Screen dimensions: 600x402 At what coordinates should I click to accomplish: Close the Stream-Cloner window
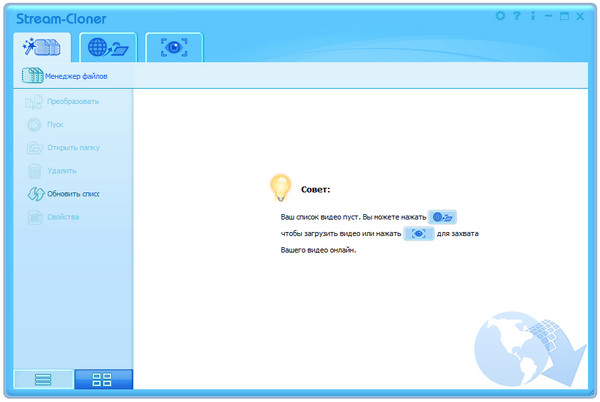pos(580,16)
